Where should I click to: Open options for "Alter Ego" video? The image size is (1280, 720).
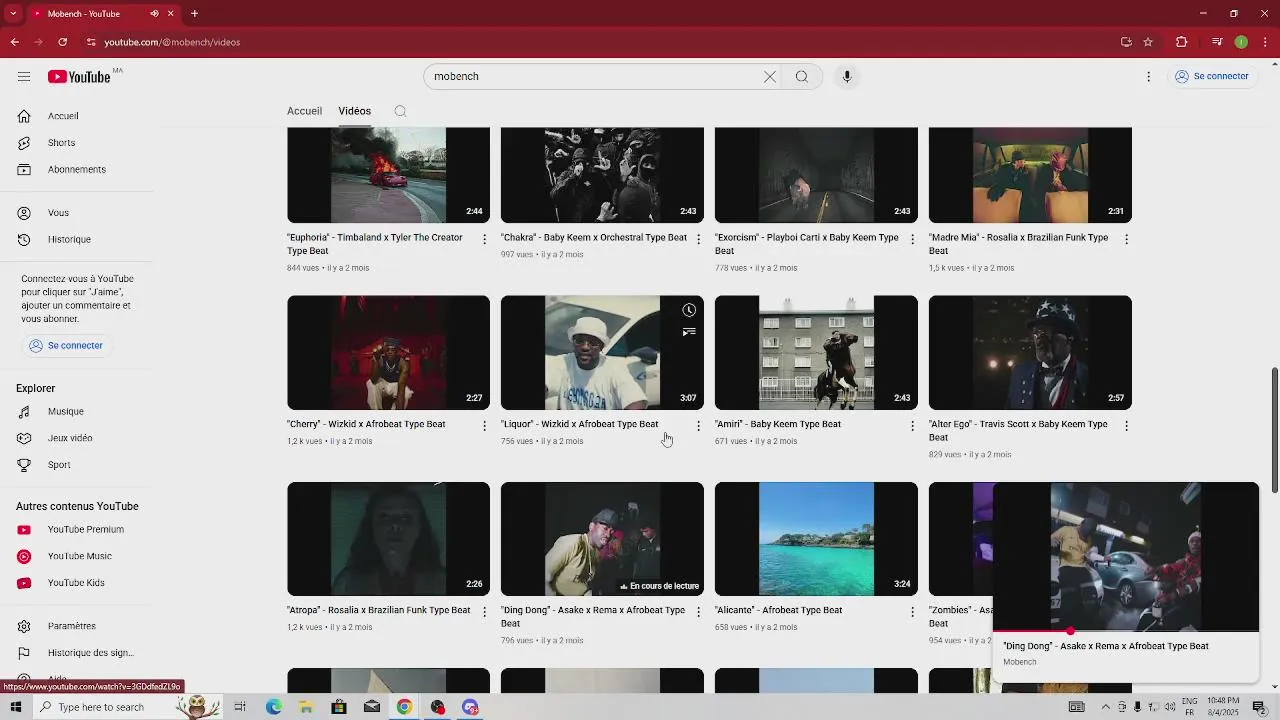click(1126, 425)
